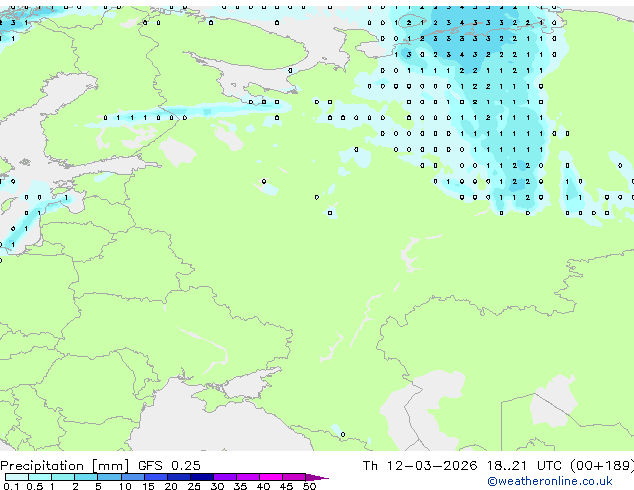This screenshot has width=634, height=490.
Task: Click the 0.5–1 mm legend color swatch
Action: tap(40, 477)
